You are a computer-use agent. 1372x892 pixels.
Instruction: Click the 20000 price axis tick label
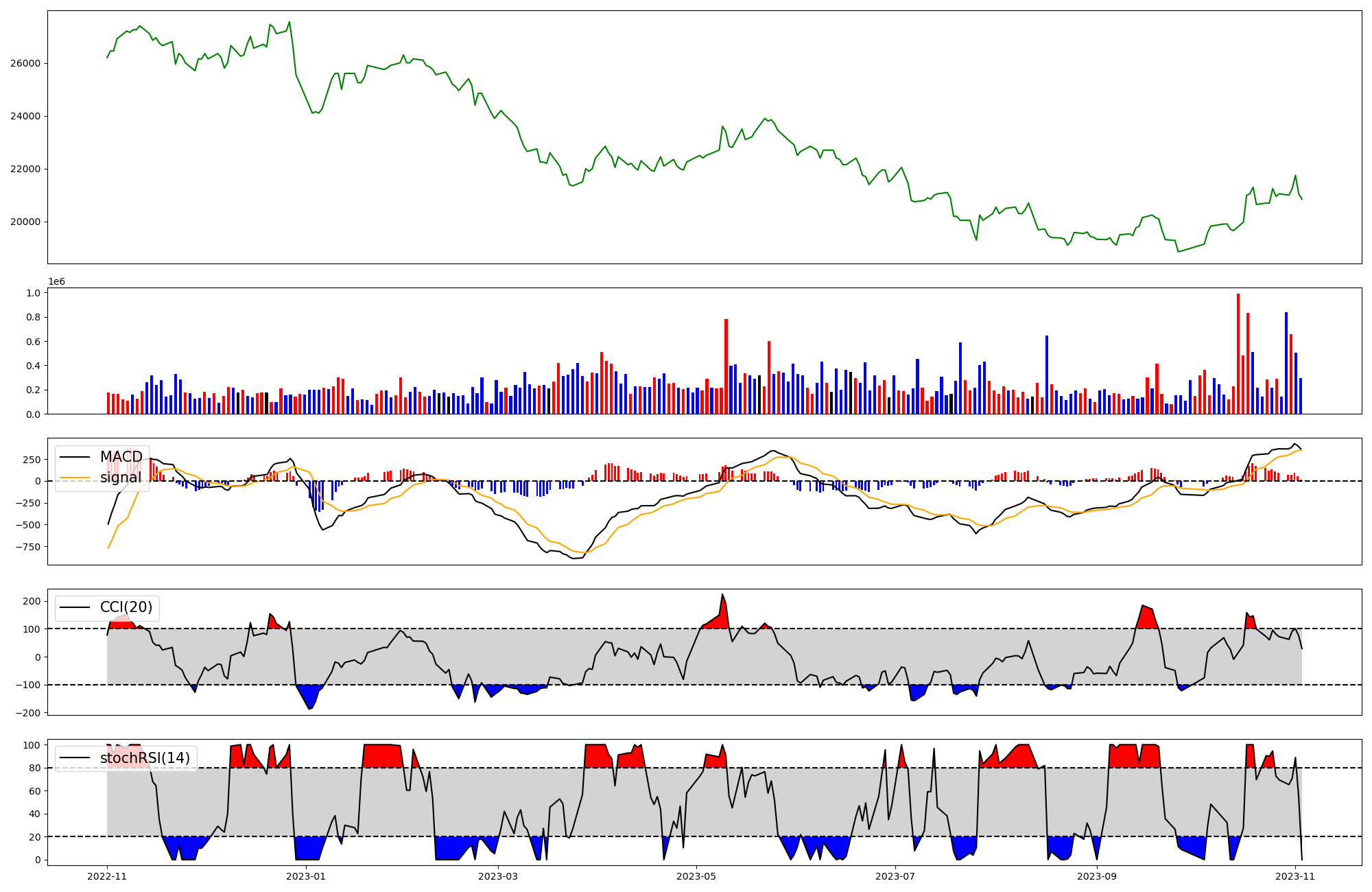point(27,222)
